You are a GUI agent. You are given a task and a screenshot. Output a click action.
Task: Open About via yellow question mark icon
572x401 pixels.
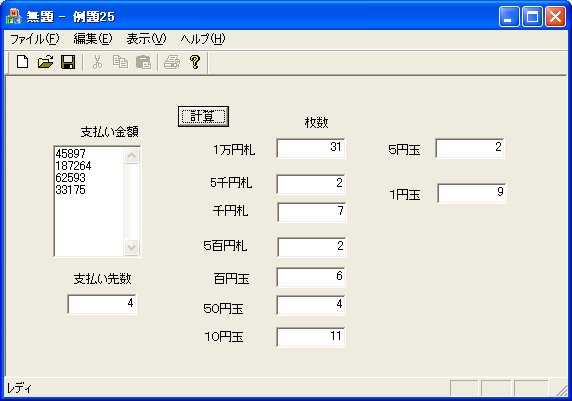coord(195,62)
